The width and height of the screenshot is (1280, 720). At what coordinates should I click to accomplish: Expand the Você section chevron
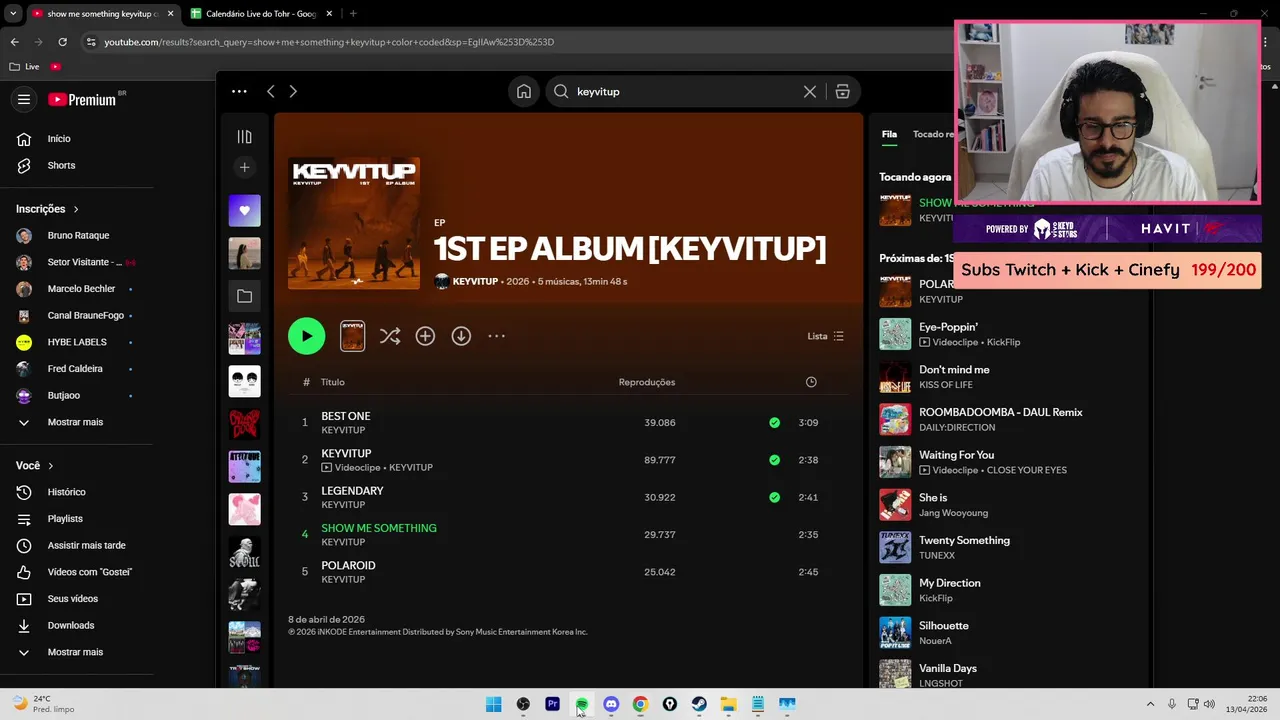[x=50, y=466]
